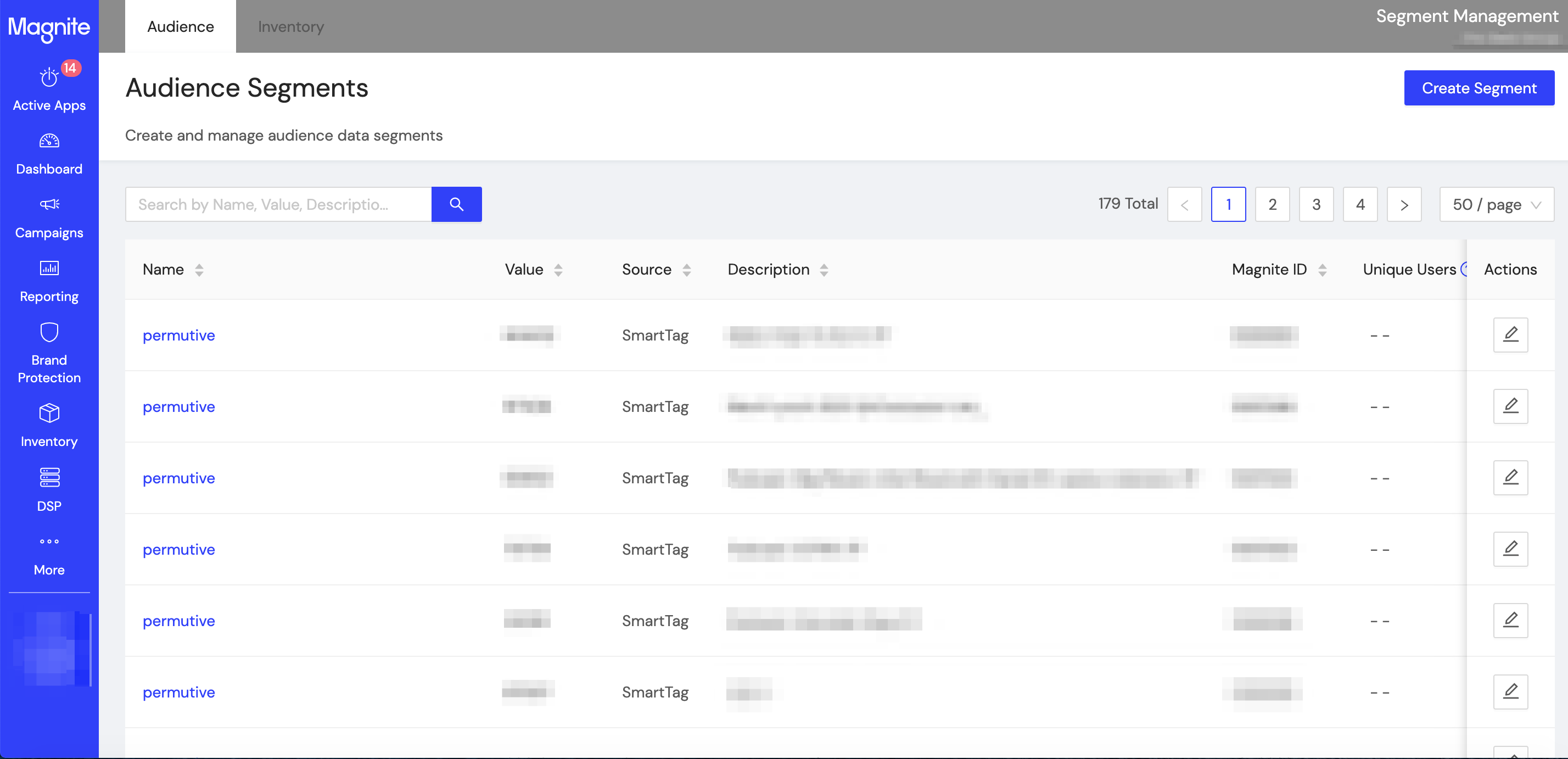Switch to the Audience tab
Image resolution: width=1568 pixels, height=759 pixels.
coord(180,27)
